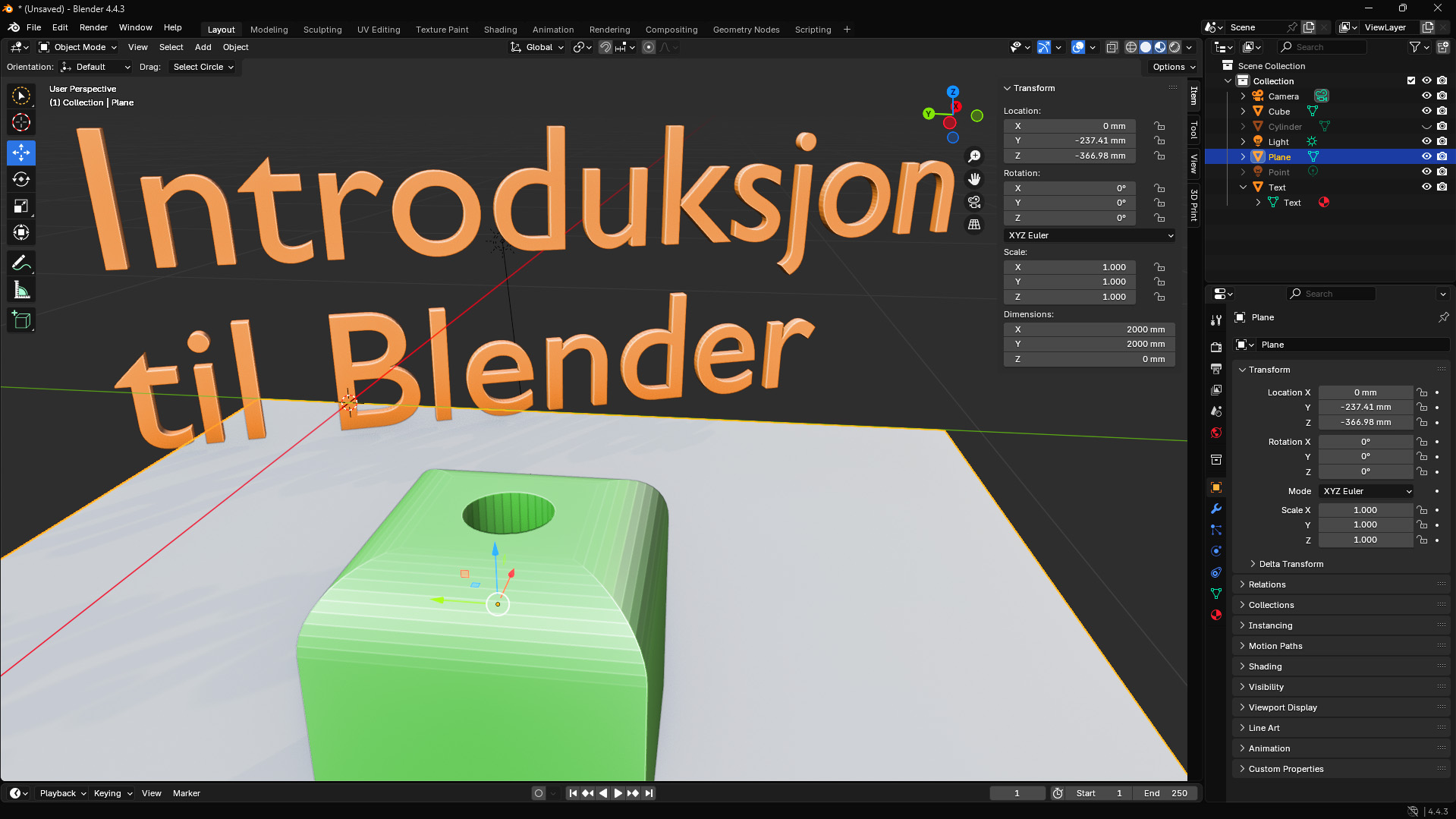1456x819 pixels.
Task: Open the Add menu in viewport header
Action: point(203,47)
